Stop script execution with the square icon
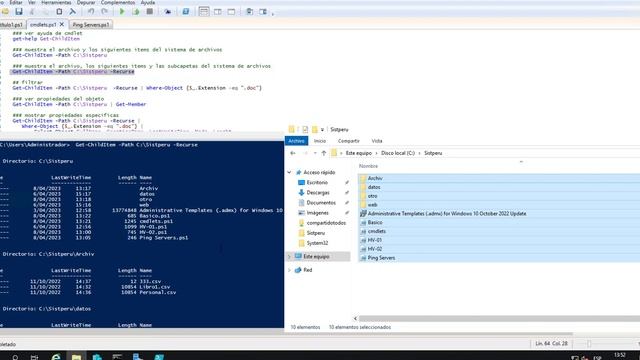Image resolution: width=640 pixels, height=360 pixels. [x=150, y=11]
